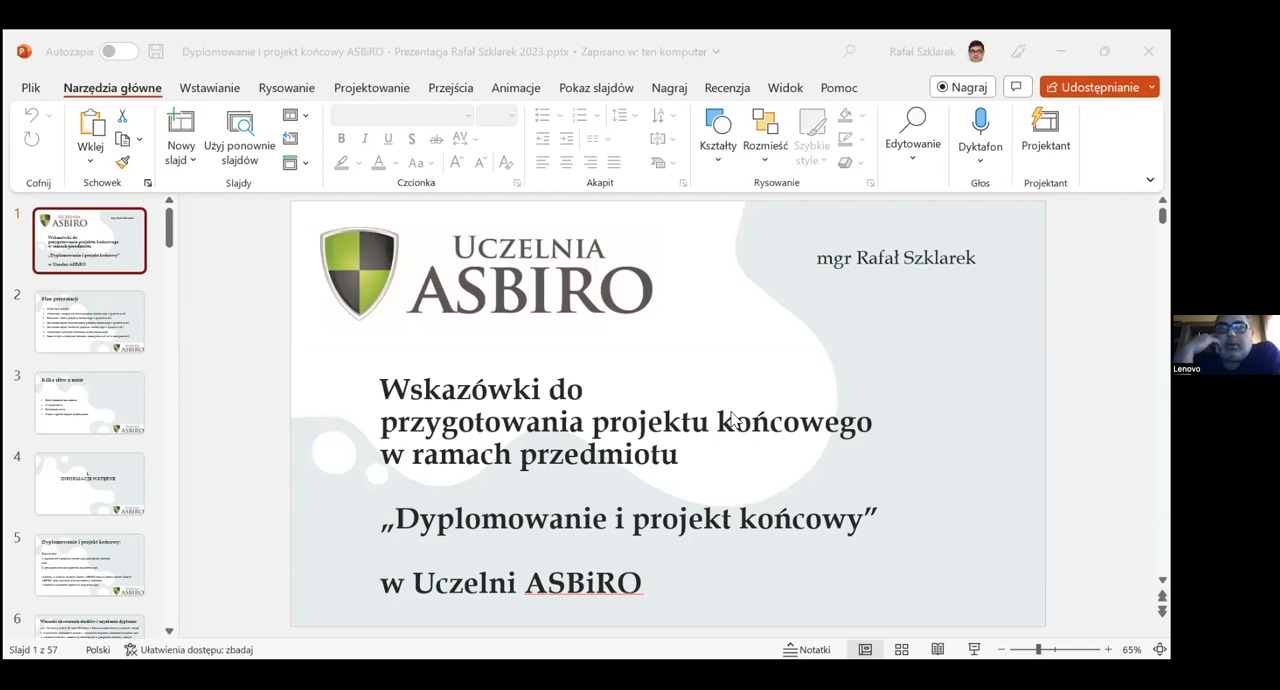Switch to the Projektowanie tab
1280x690 pixels.
(x=372, y=88)
